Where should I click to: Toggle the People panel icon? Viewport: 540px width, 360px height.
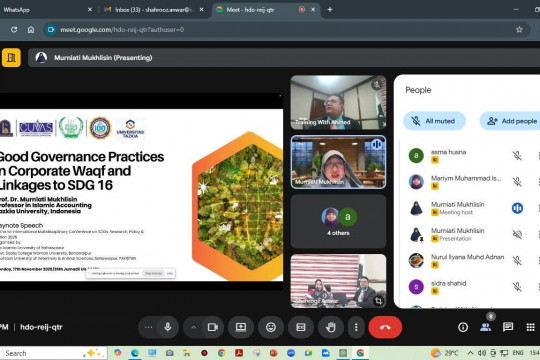[x=486, y=327]
